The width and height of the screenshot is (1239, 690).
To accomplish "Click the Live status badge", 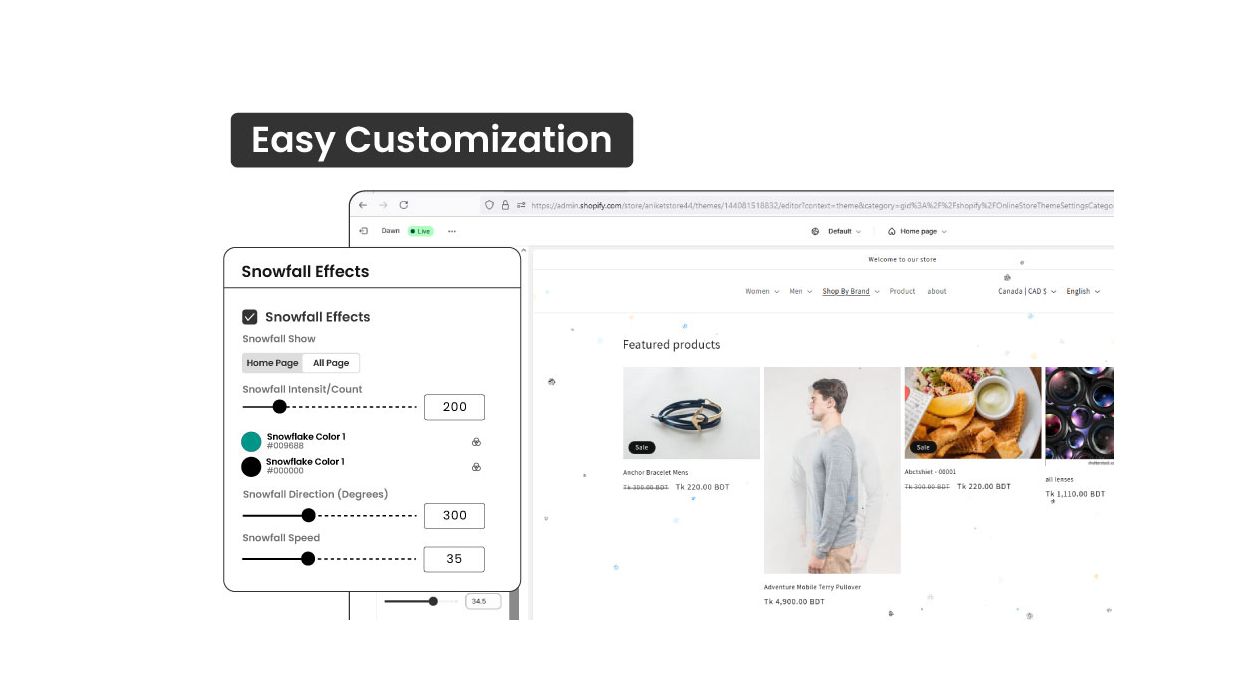I will click(x=420, y=231).
